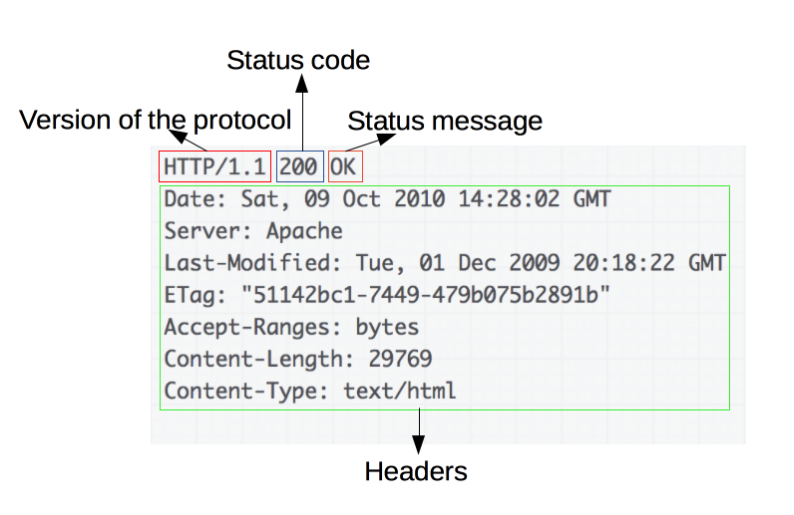Click the "Status message" label
The height and width of the screenshot is (515, 794).
[444, 121]
